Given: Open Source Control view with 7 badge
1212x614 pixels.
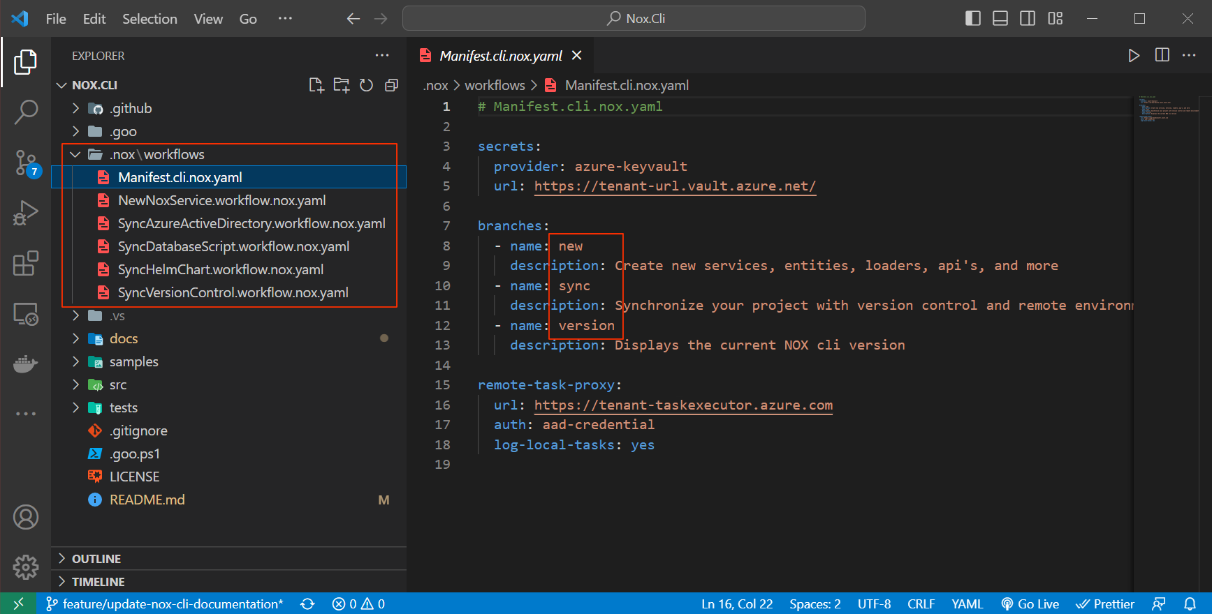Looking at the screenshot, I should pos(26,163).
